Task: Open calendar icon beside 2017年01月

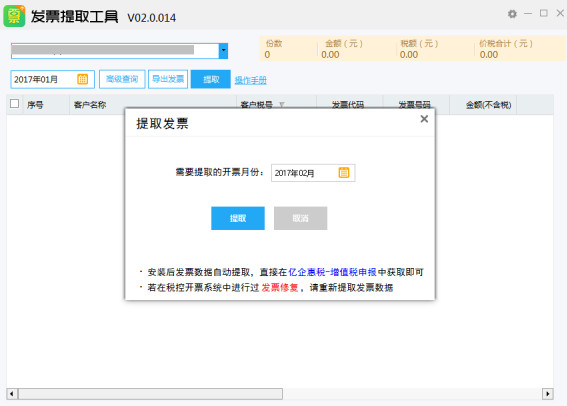Action: 82,79
